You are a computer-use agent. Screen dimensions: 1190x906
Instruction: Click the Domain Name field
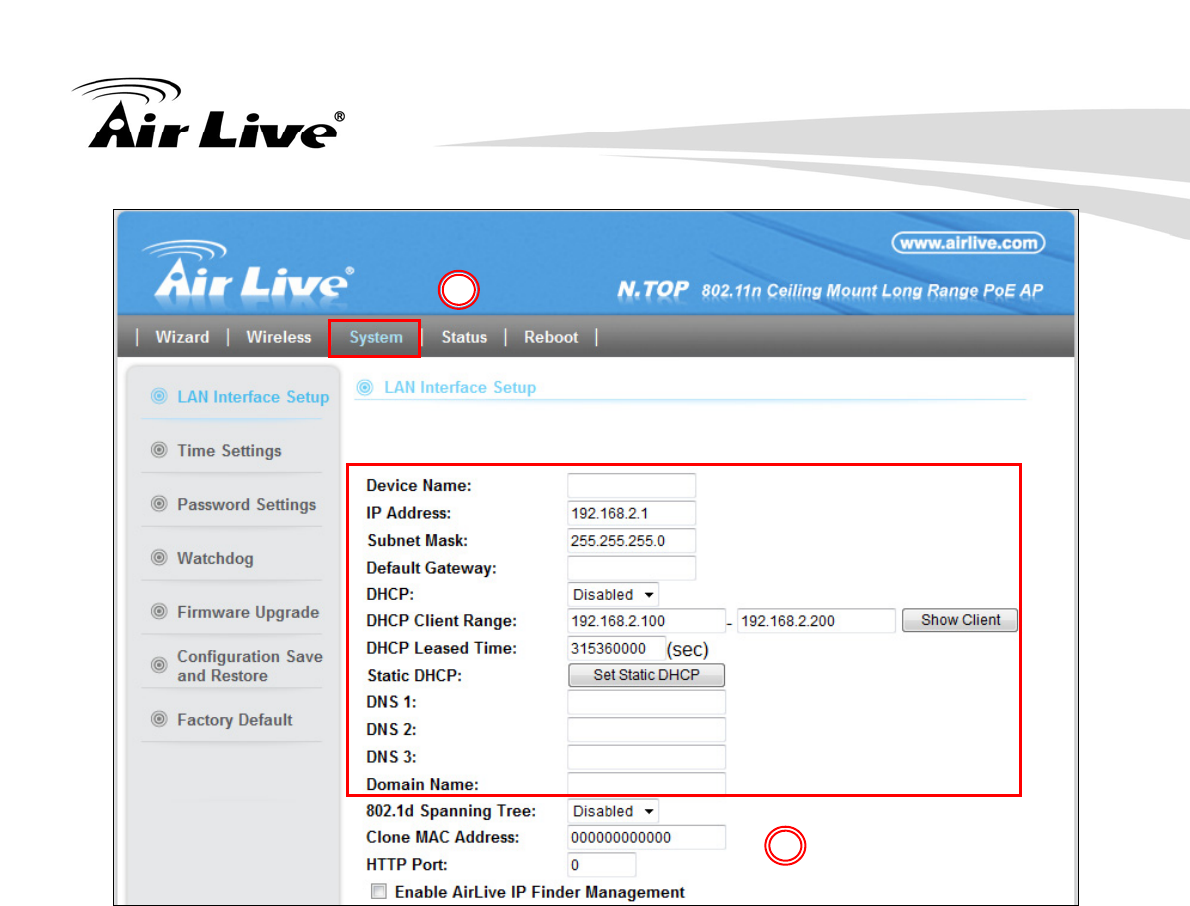[x=647, y=784]
